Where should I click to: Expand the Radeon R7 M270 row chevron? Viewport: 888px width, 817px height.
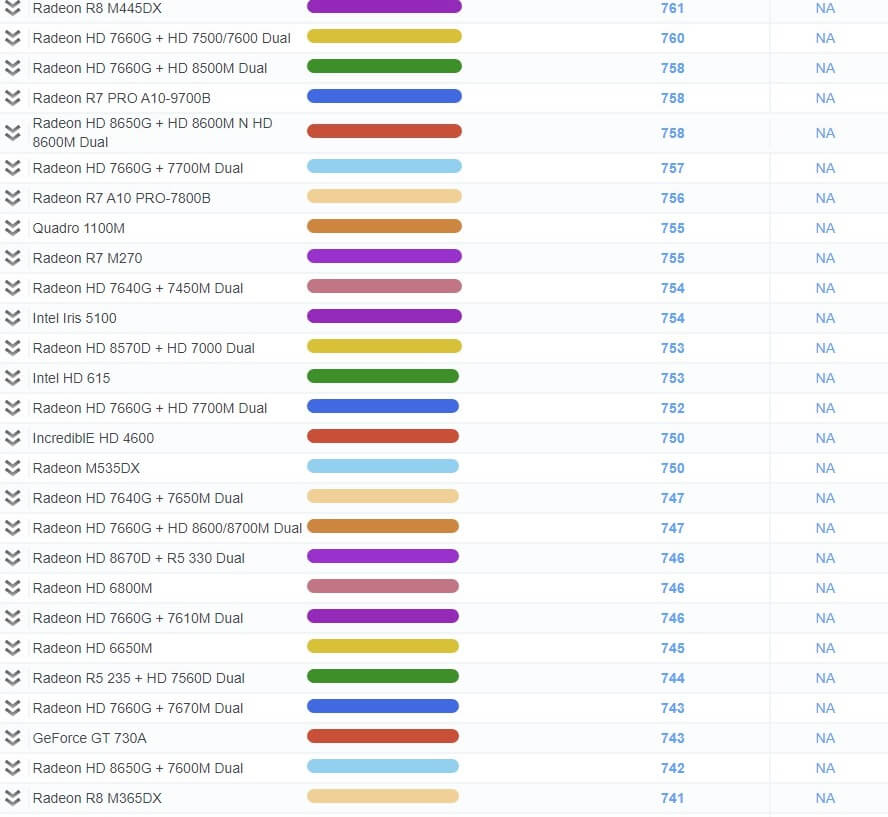tap(12, 258)
